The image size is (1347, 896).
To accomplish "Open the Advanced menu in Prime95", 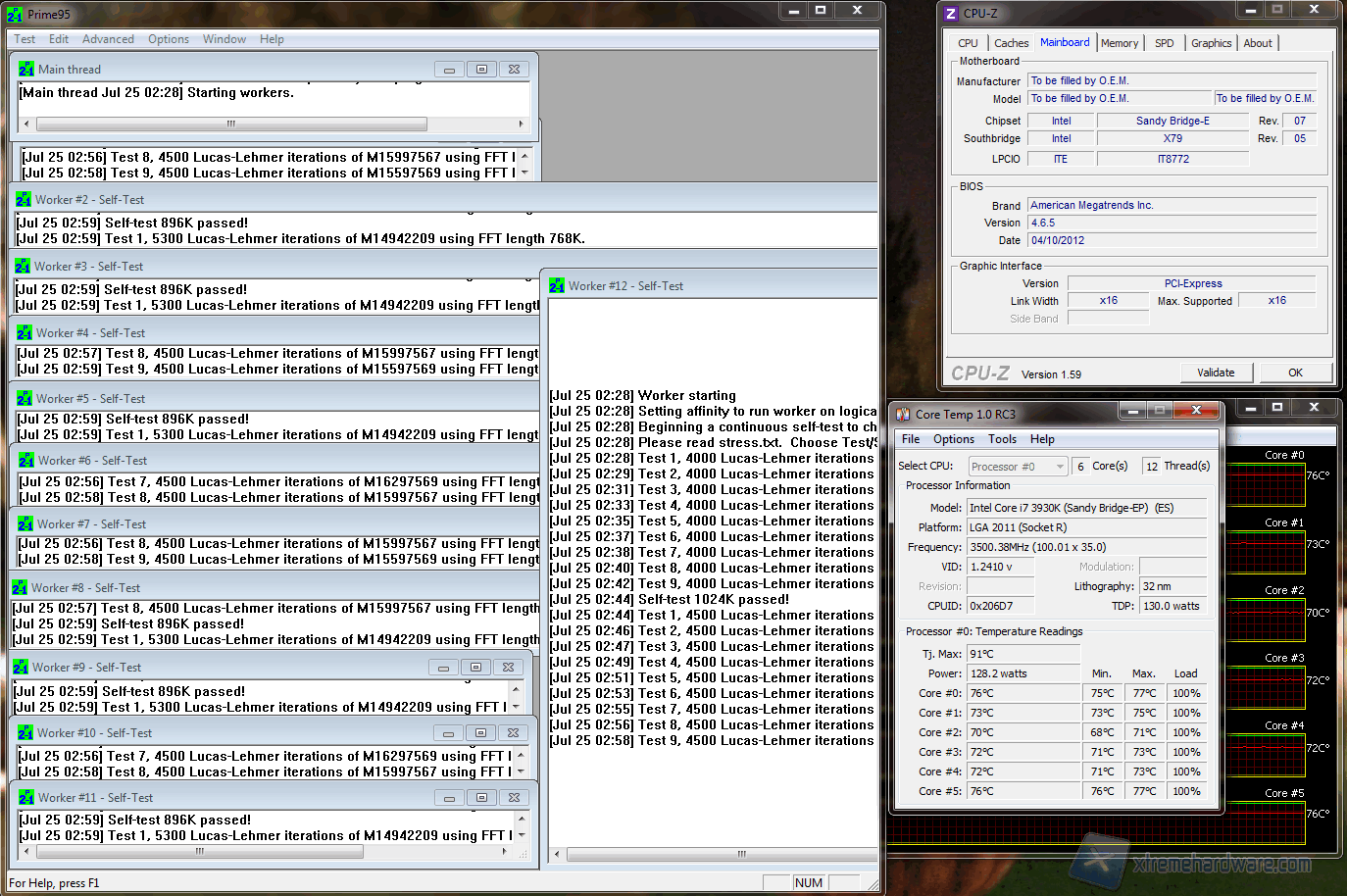I will pos(108,39).
